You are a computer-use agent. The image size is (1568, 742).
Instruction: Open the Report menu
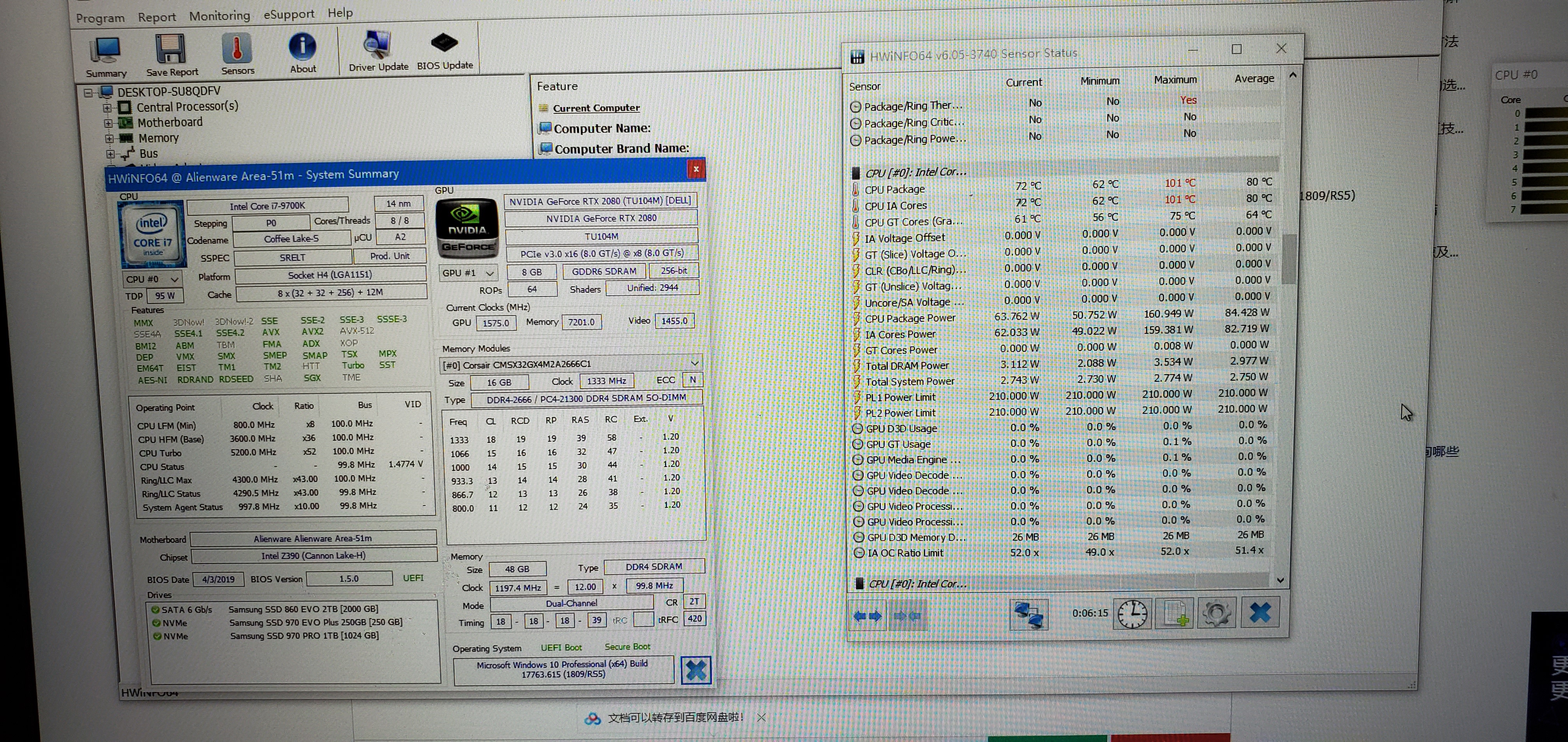pyautogui.click(x=156, y=16)
